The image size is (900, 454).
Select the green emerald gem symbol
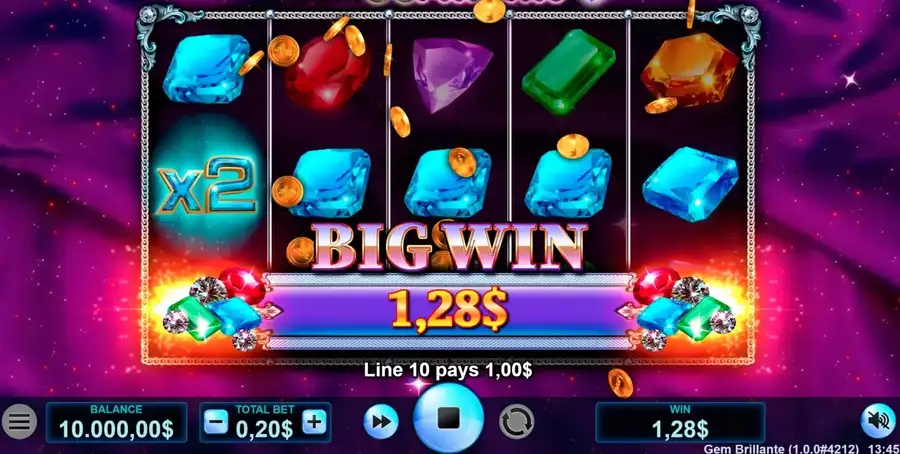pyautogui.click(x=568, y=71)
